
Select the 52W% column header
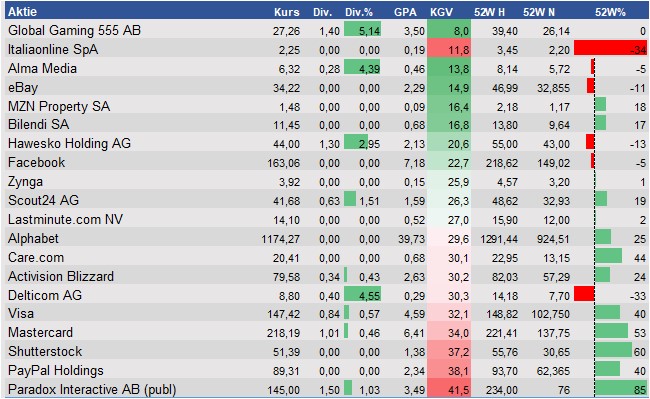click(x=610, y=12)
